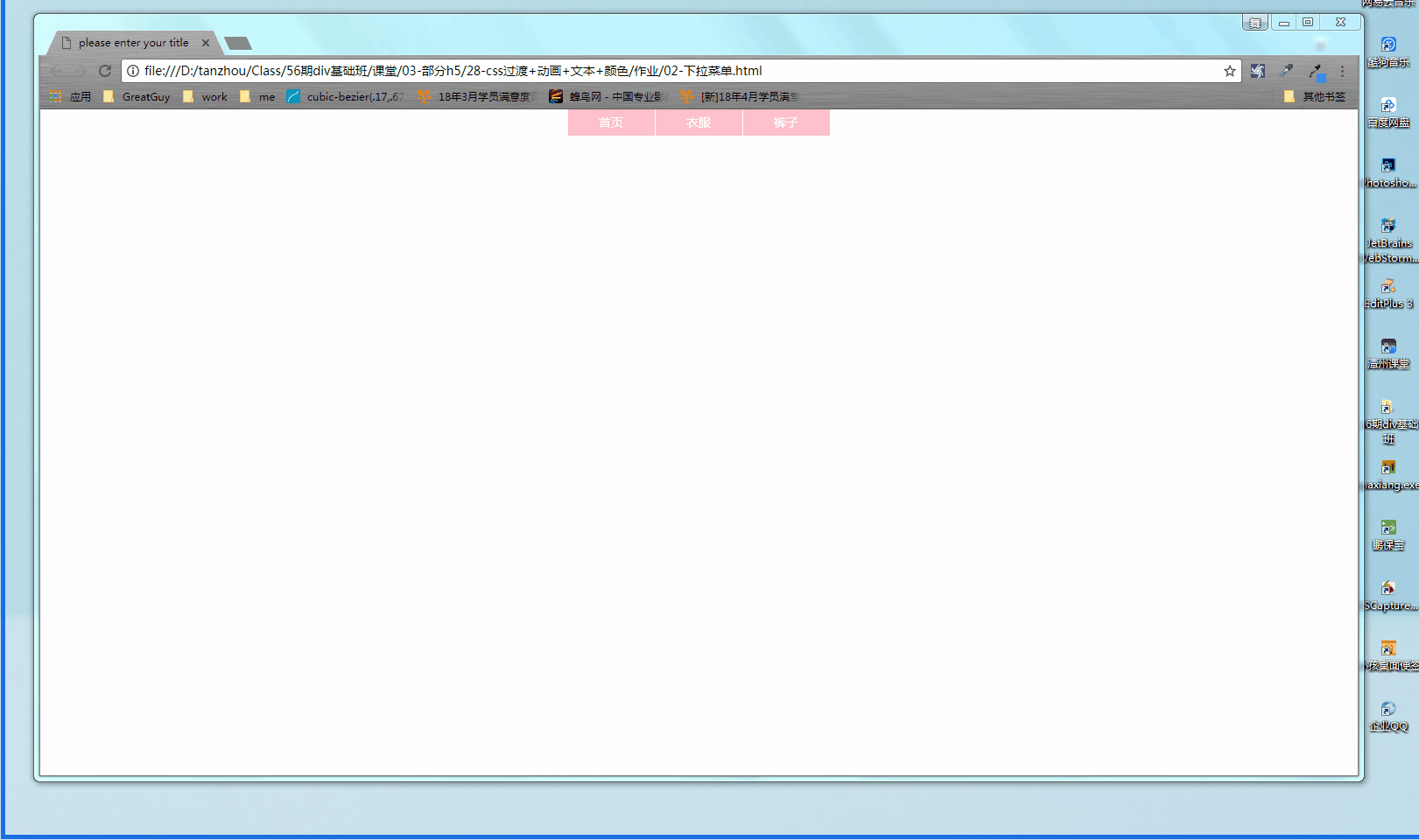
Task: Open cubic-bezier bookmark
Action: click(x=346, y=97)
